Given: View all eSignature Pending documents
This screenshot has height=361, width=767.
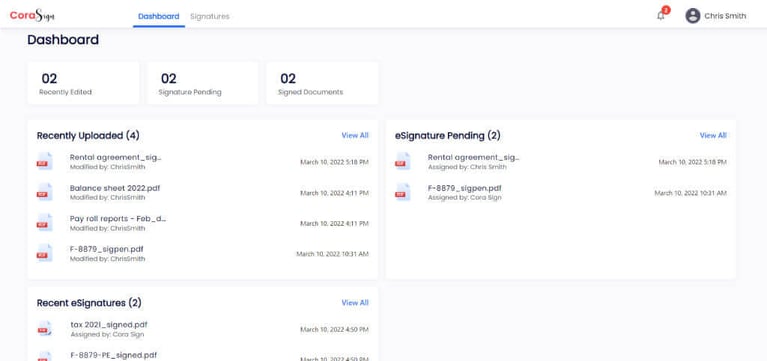Looking at the screenshot, I should (713, 135).
